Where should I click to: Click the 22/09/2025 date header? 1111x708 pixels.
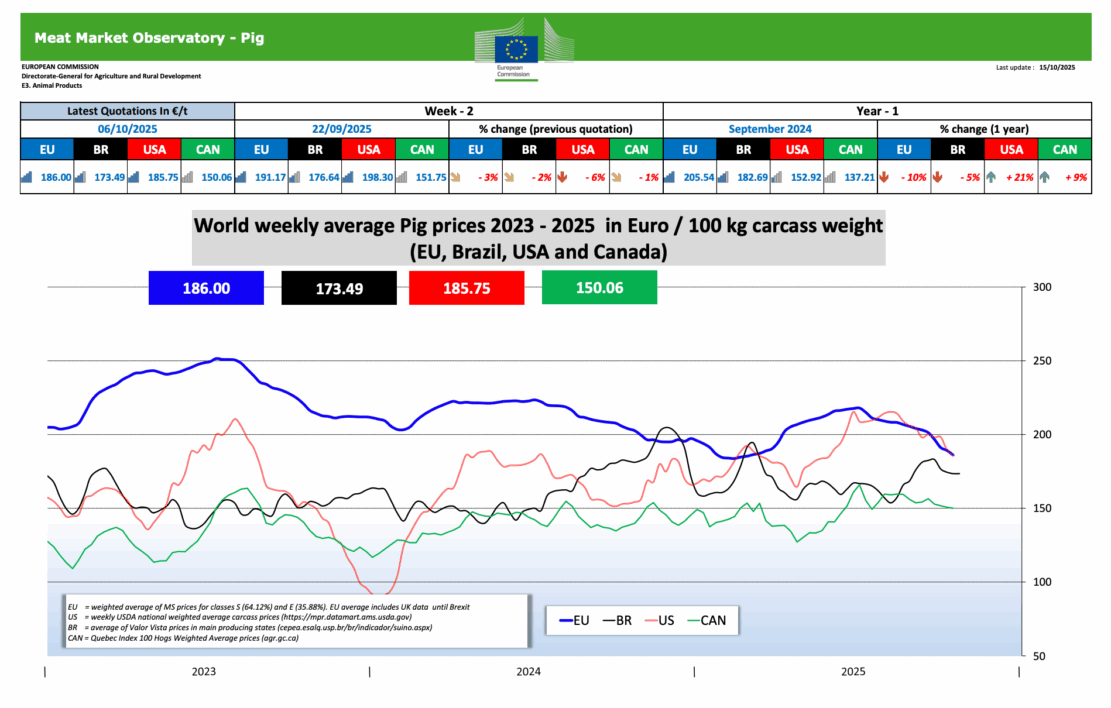coord(342,129)
